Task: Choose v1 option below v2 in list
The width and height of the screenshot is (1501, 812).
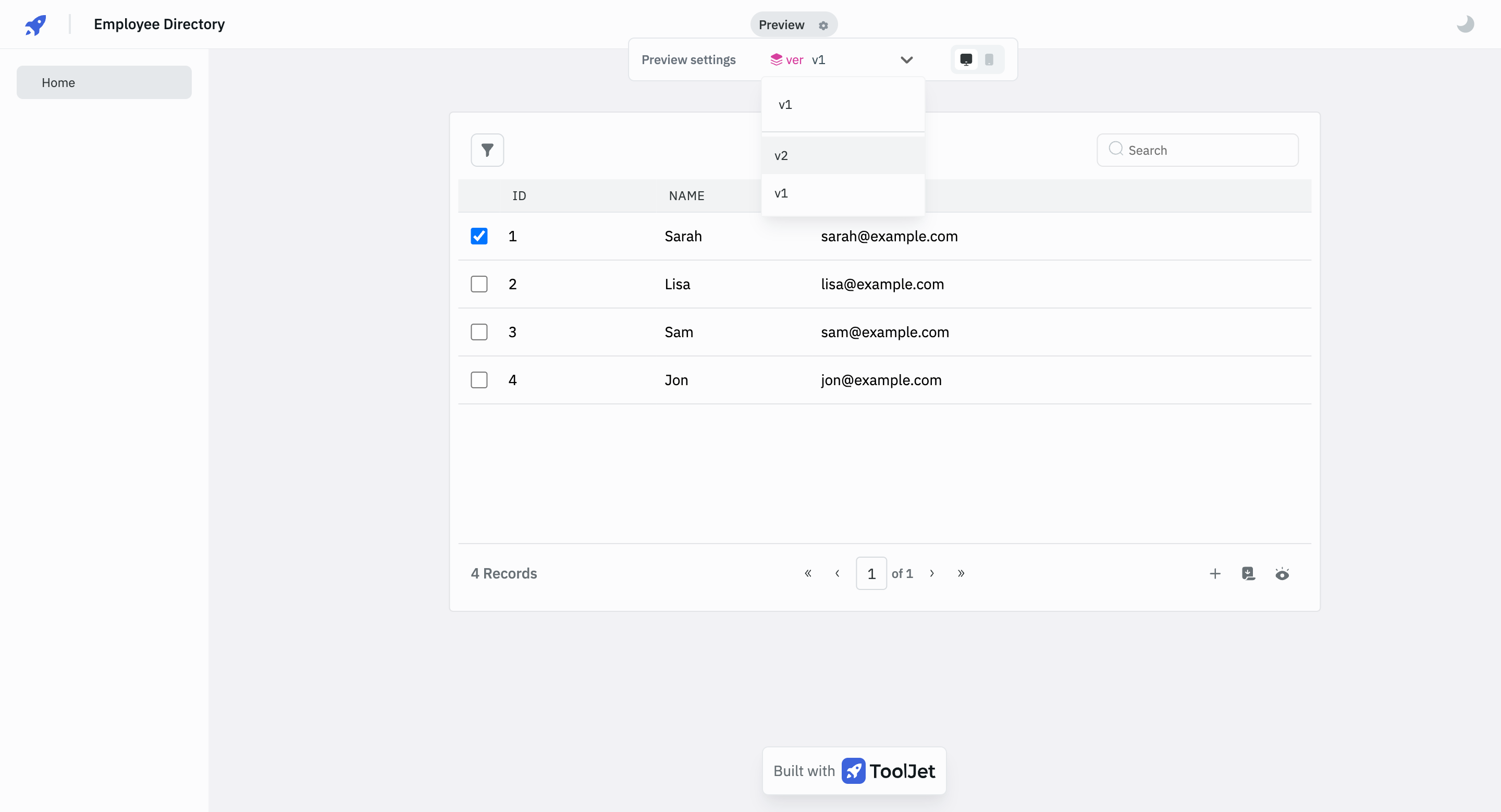Action: coord(781,193)
